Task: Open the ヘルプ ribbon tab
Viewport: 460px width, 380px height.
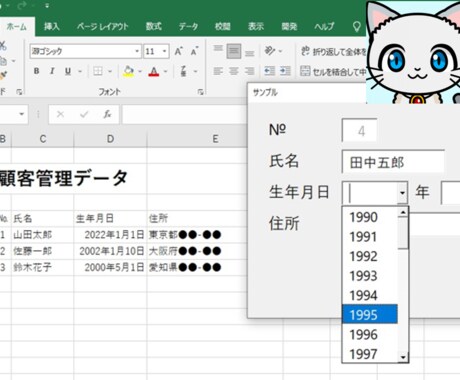Action: (324, 27)
